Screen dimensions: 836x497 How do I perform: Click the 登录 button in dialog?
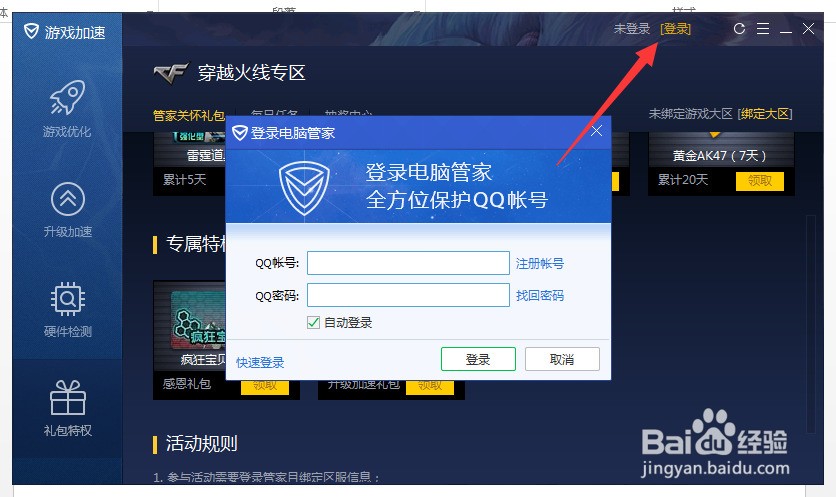tap(478, 359)
